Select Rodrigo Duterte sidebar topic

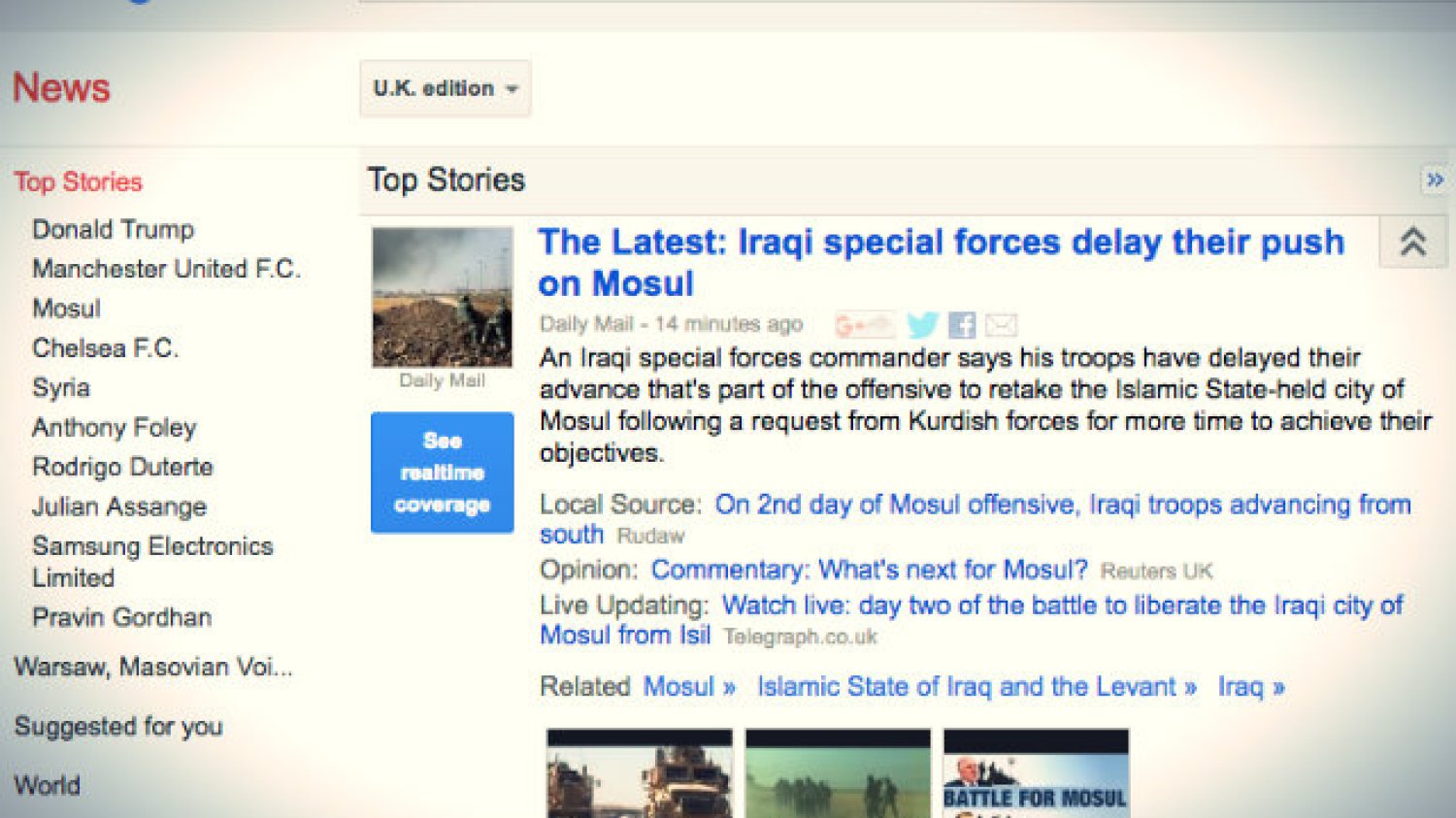click(122, 467)
